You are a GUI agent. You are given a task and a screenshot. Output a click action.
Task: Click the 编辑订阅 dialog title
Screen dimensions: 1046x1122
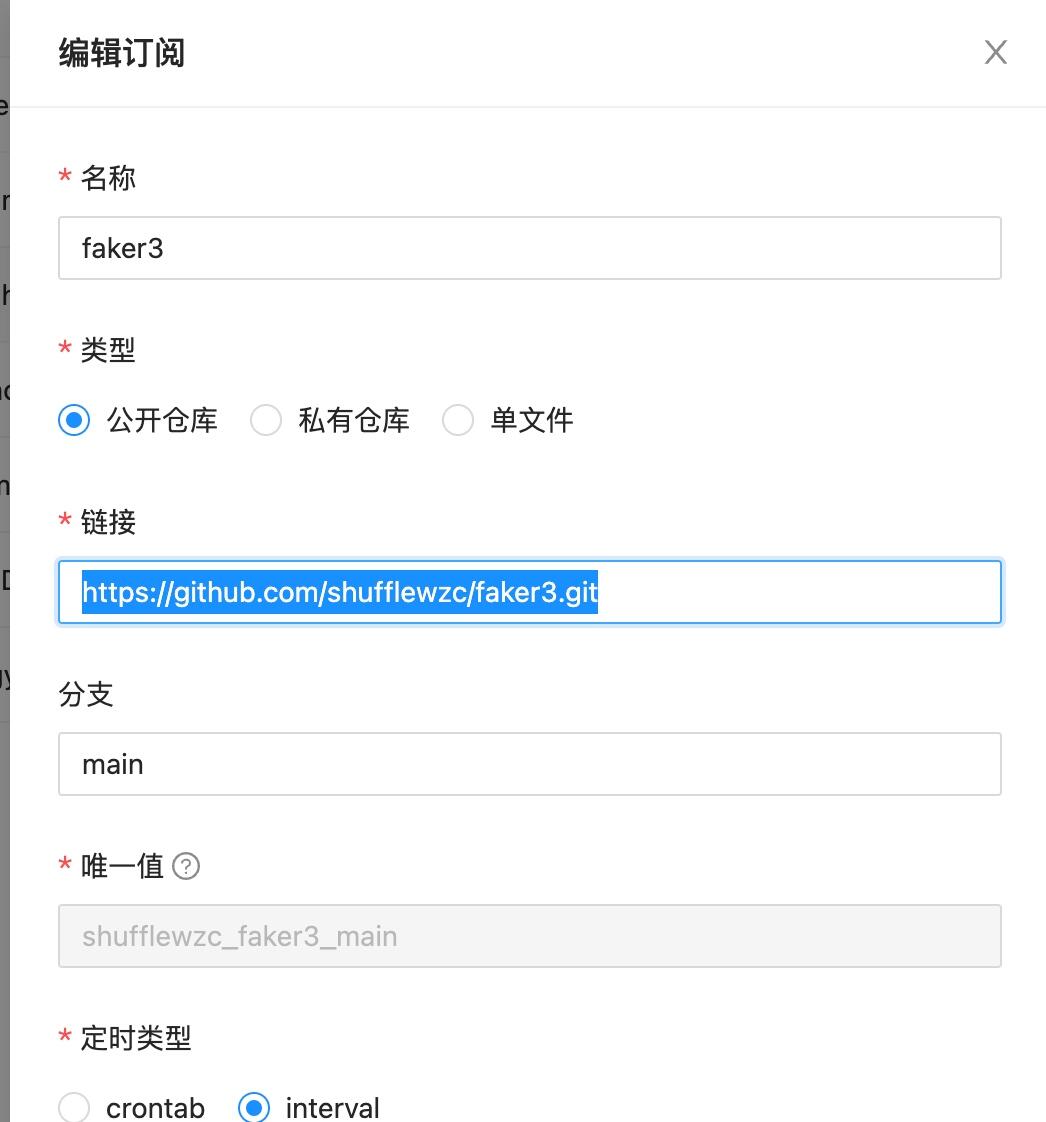tap(120, 51)
